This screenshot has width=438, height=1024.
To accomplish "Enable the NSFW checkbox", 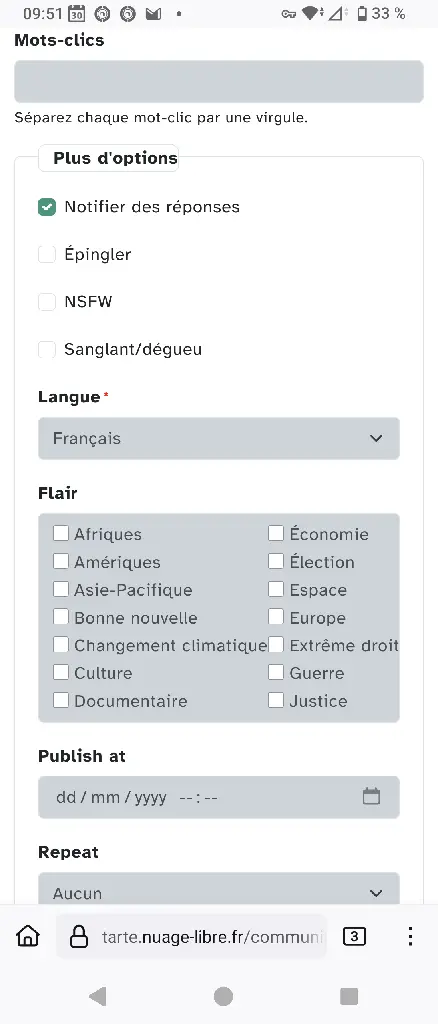I will click(x=47, y=302).
